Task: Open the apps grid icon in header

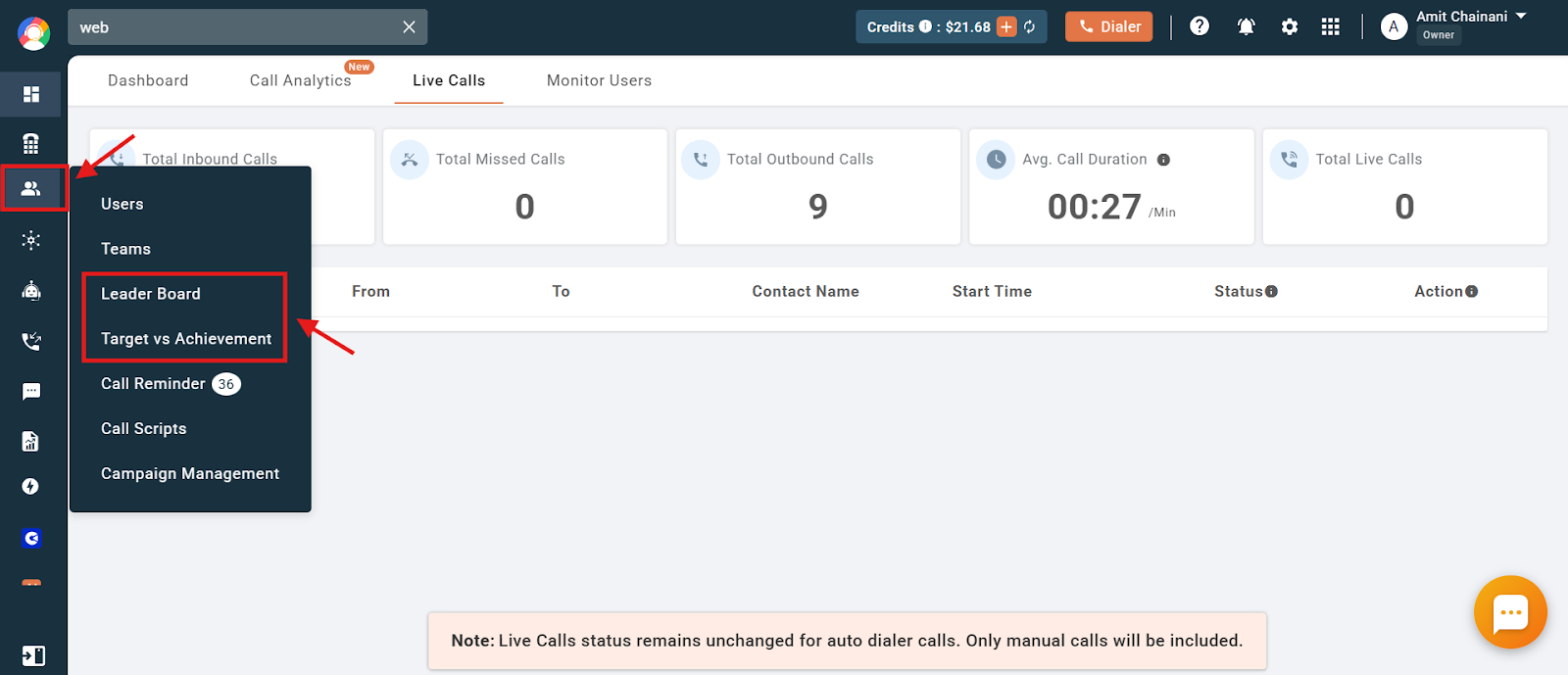Action: tap(1330, 27)
